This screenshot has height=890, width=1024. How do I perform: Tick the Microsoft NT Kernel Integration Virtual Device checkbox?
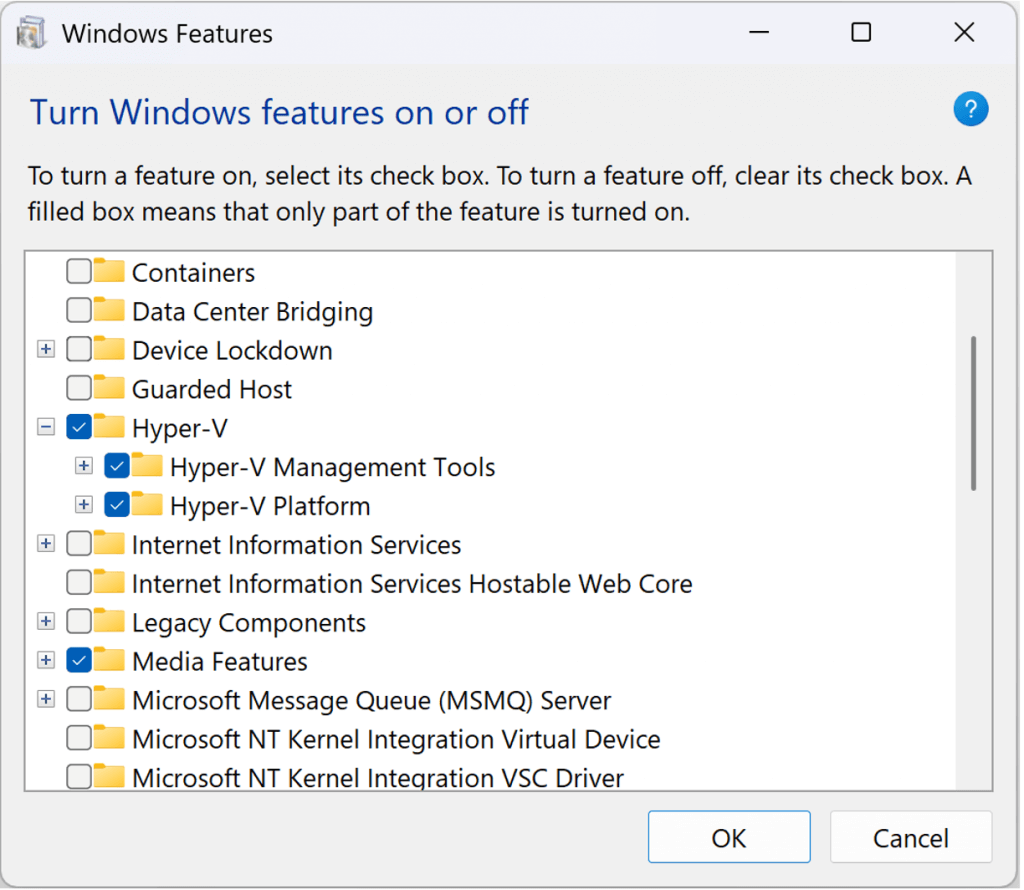pyautogui.click(x=78, y=739)
